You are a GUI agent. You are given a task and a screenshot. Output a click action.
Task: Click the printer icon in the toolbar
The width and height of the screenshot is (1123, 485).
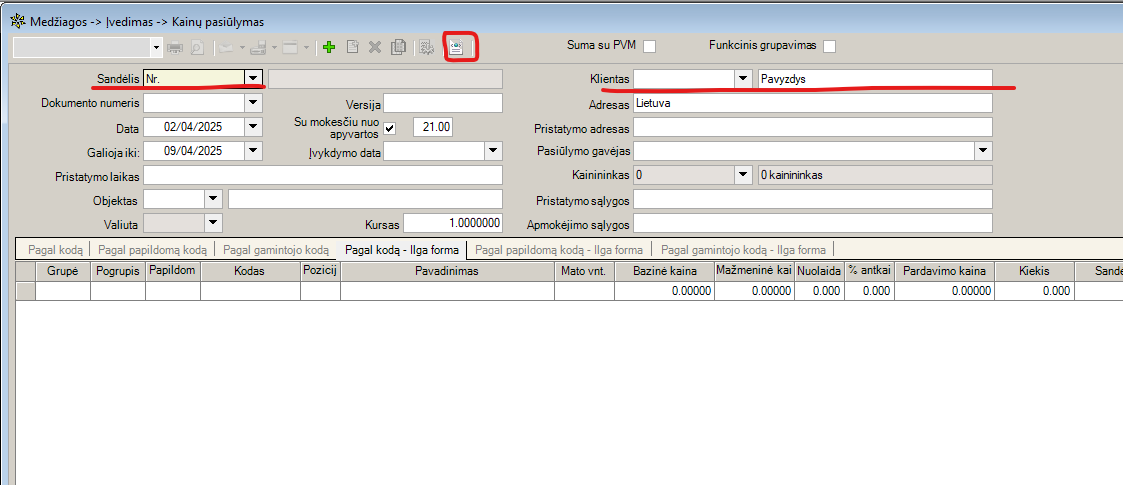point(176,47)
